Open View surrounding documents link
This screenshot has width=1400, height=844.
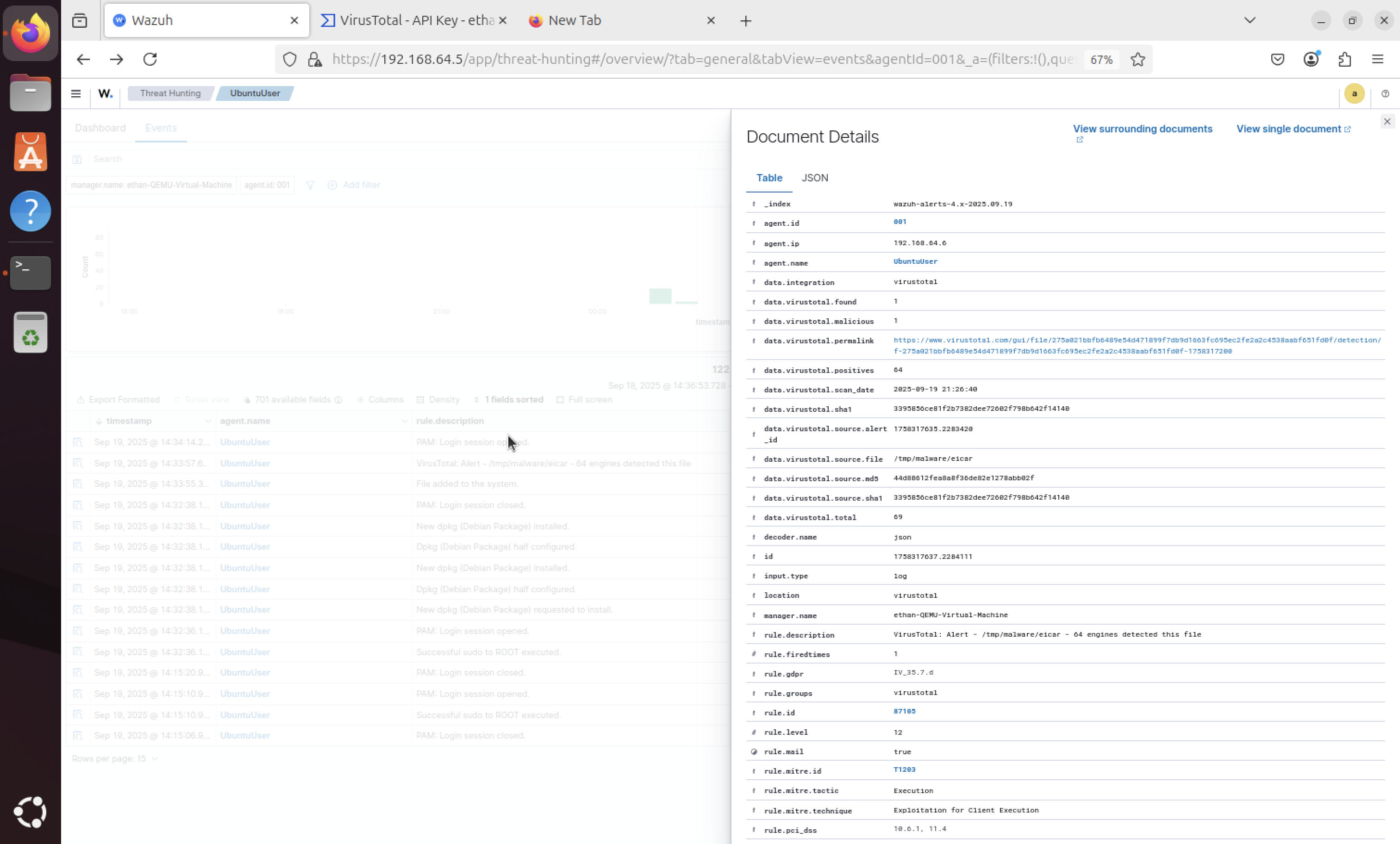[x=1142, y=129]
